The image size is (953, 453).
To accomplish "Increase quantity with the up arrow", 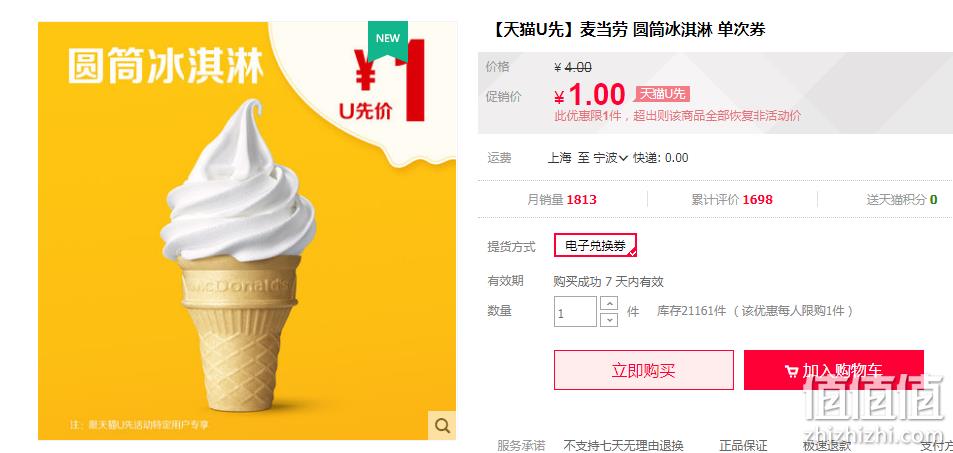I will (608, 303).
